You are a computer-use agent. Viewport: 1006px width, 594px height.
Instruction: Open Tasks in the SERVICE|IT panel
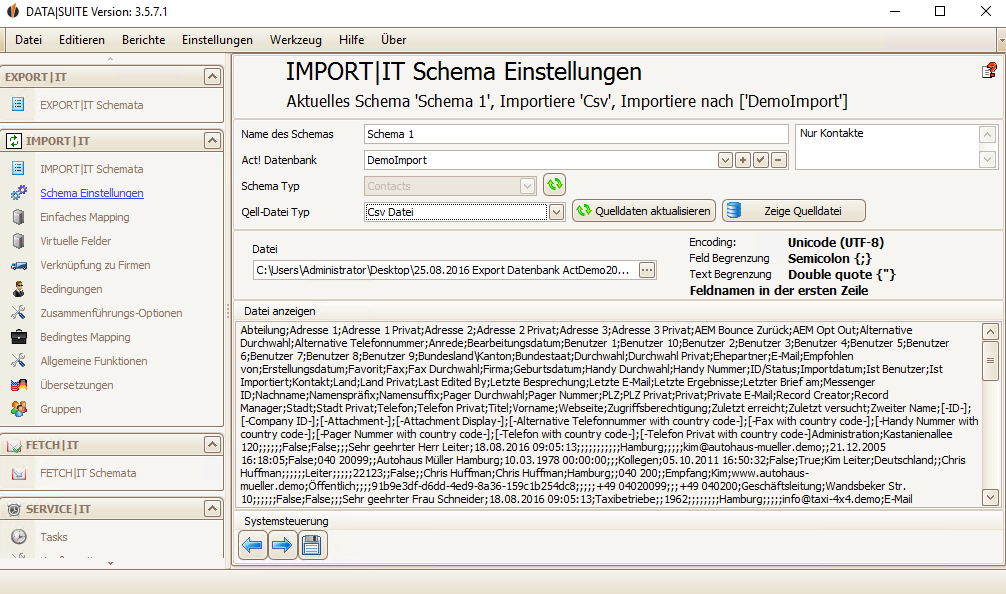point(54,537)
